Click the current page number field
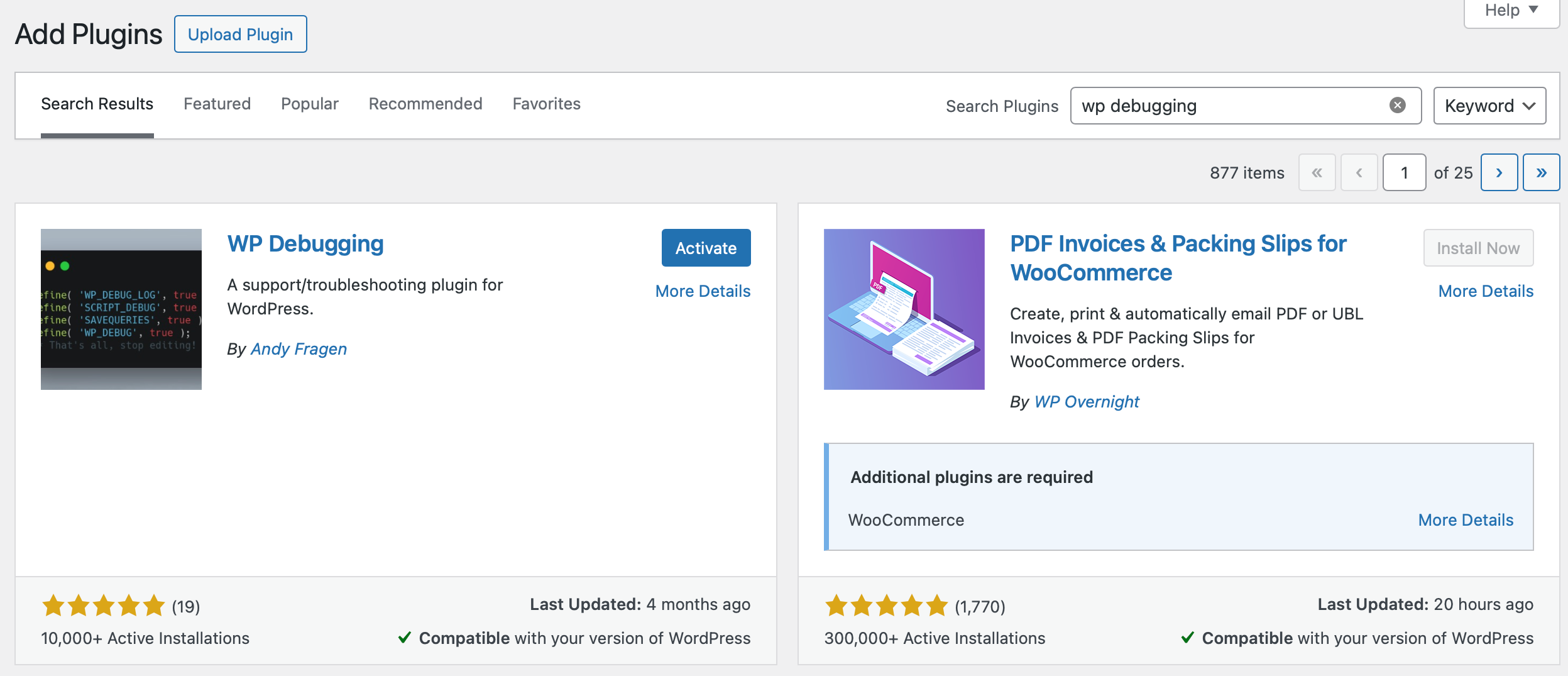The width and height of the screenshot is (1568, 676). click(1404, 172)
